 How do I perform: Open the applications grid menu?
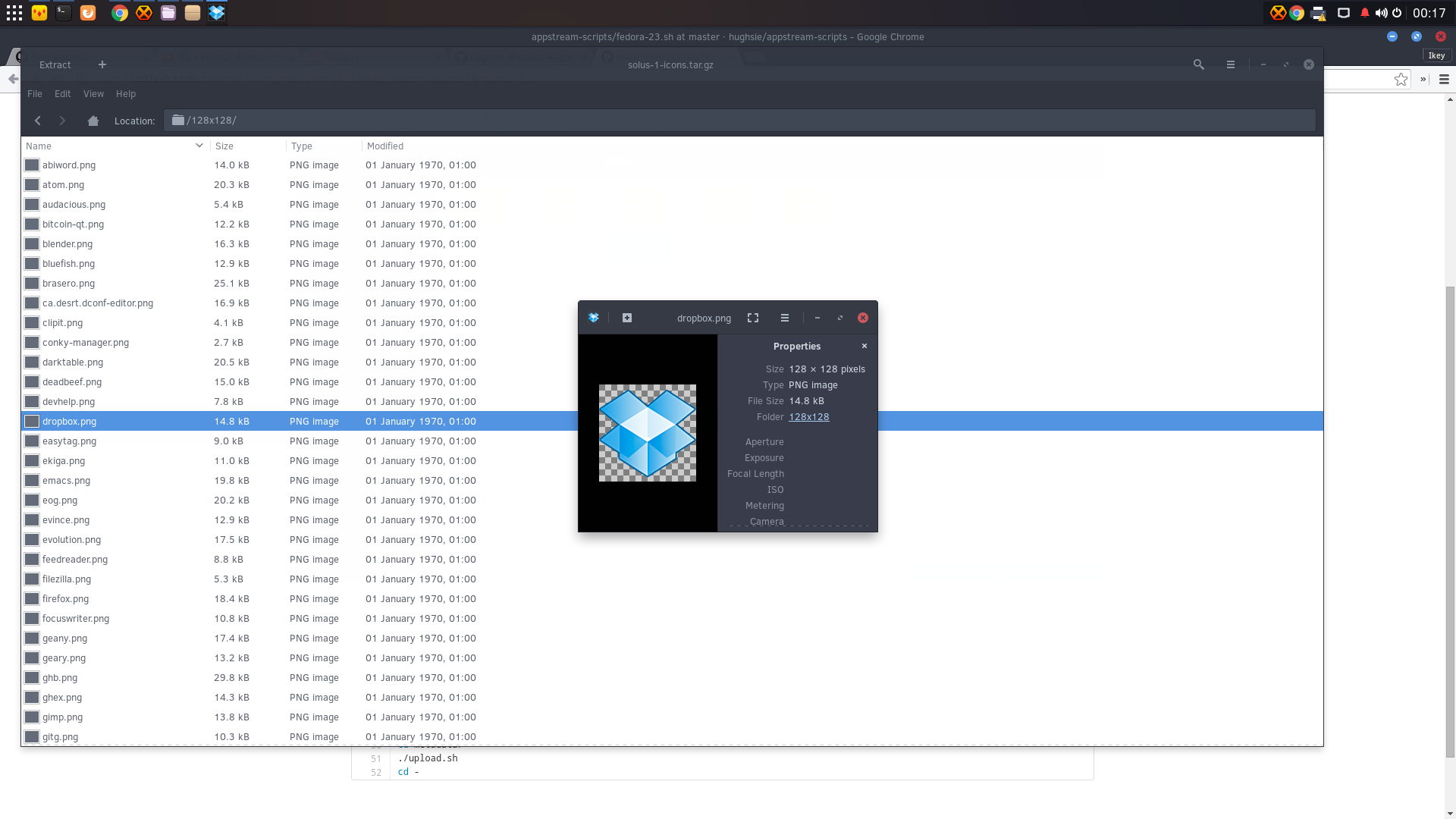point(14,13)
